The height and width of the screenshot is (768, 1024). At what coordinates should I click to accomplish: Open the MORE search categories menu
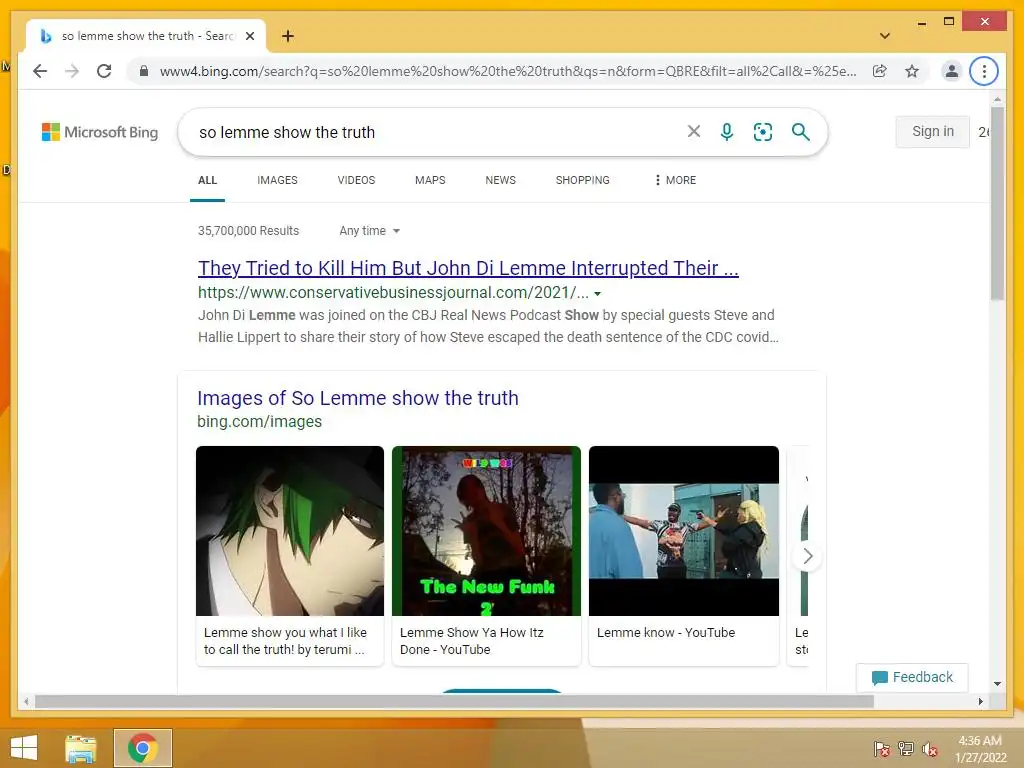[675, 180]
